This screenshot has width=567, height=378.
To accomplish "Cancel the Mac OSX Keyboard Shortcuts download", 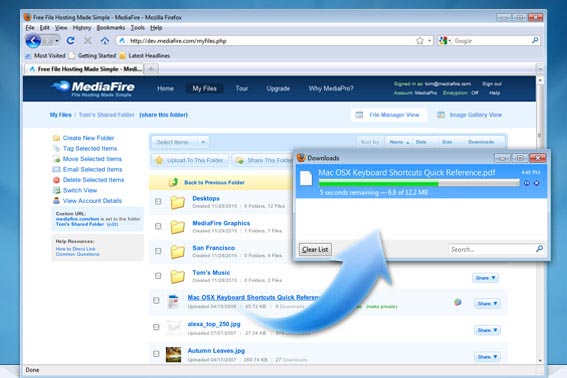I will pos(537,183).
